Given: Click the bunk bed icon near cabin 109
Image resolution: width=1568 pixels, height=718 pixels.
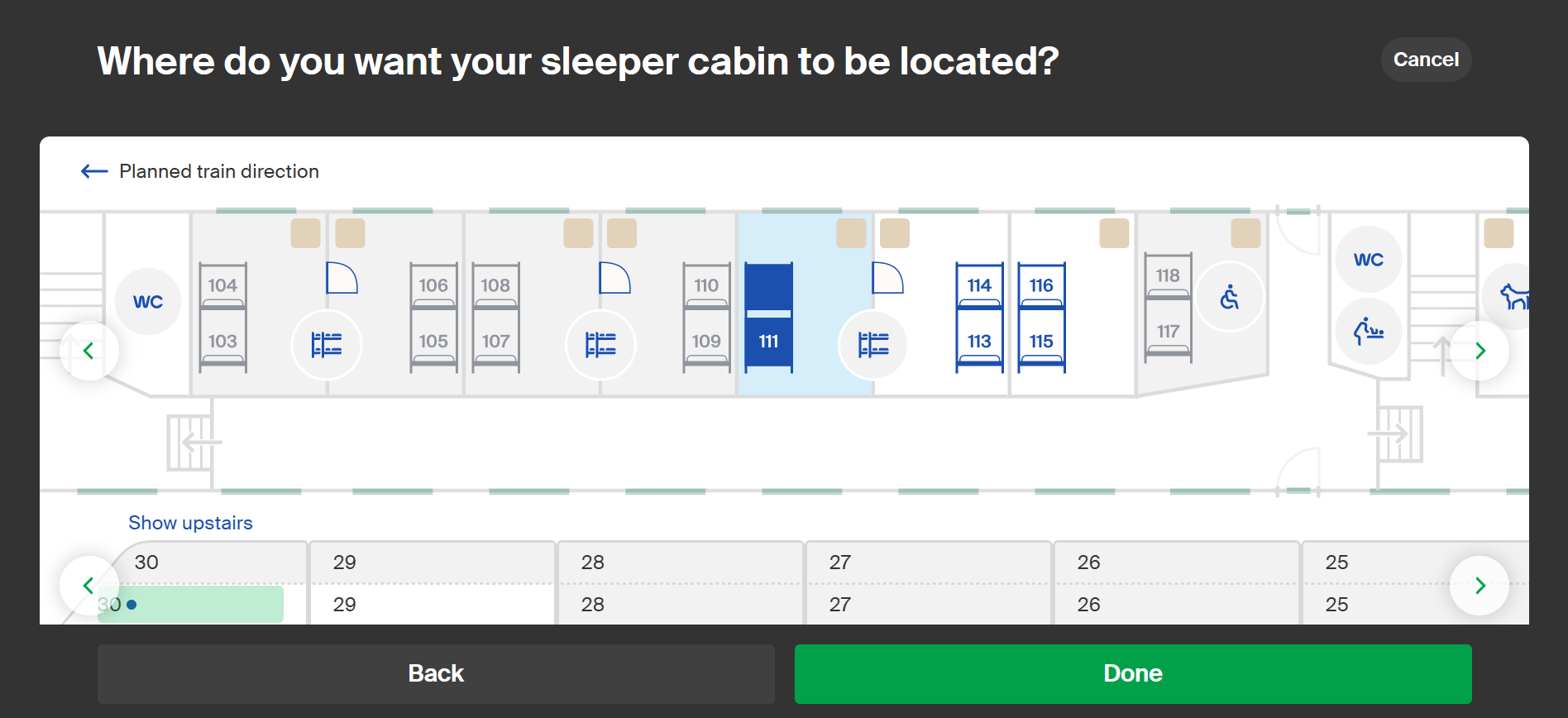Looking at the screenshot, I should tap(601, 345).
